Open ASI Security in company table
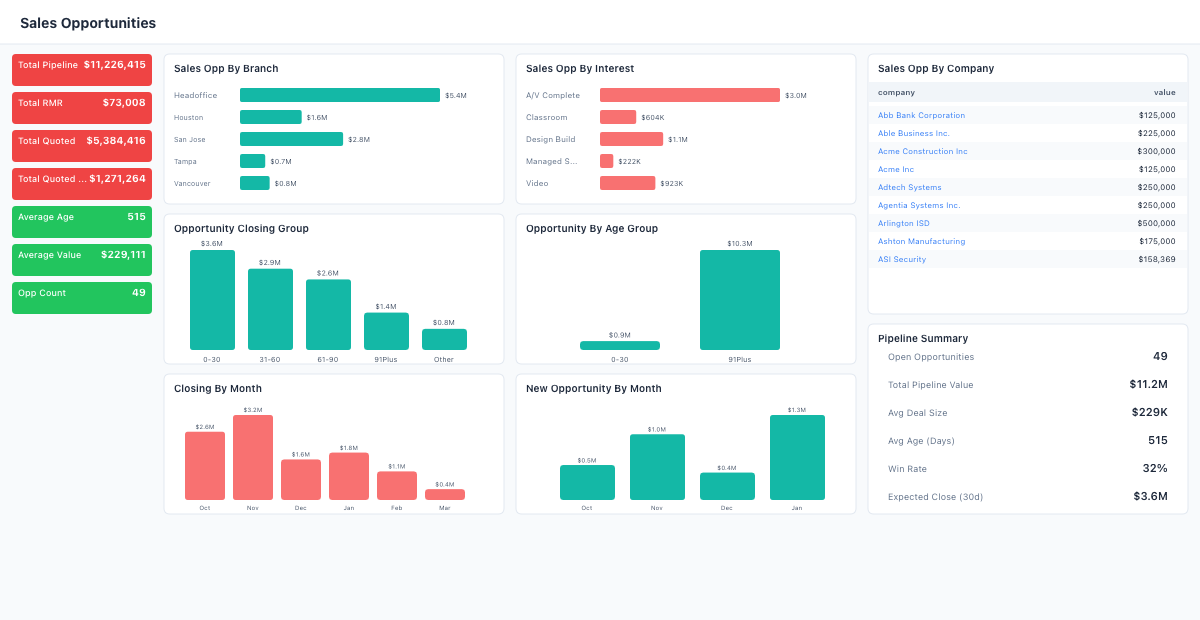The height and width of the screenshot is (620, 1200). tap(901, 259)
